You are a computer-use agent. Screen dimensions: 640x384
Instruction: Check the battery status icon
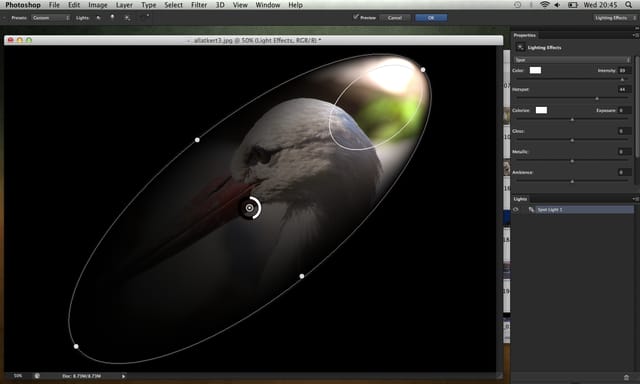(573, 5)
